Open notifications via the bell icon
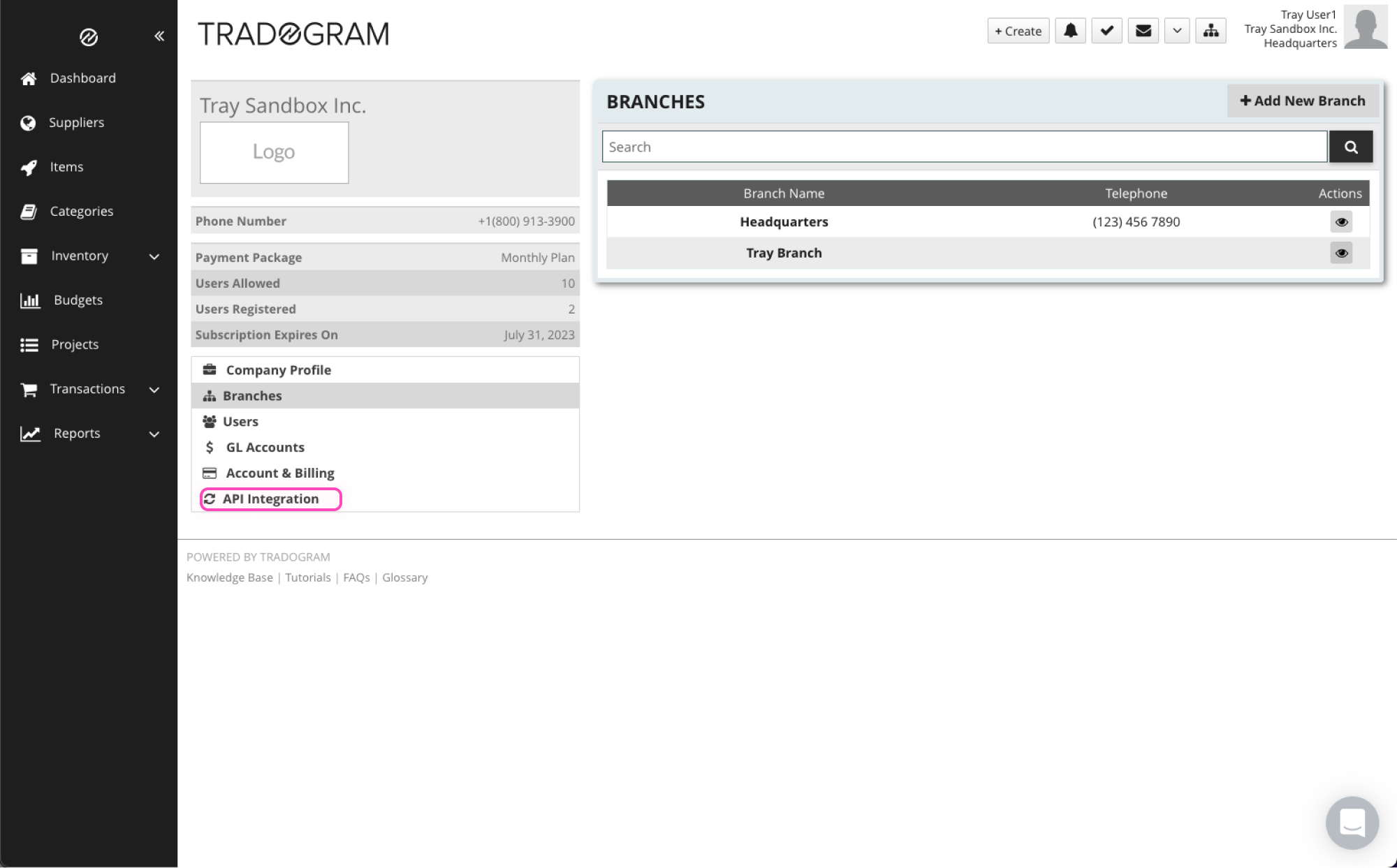1397x868 pixels. tap(1069, 31)
